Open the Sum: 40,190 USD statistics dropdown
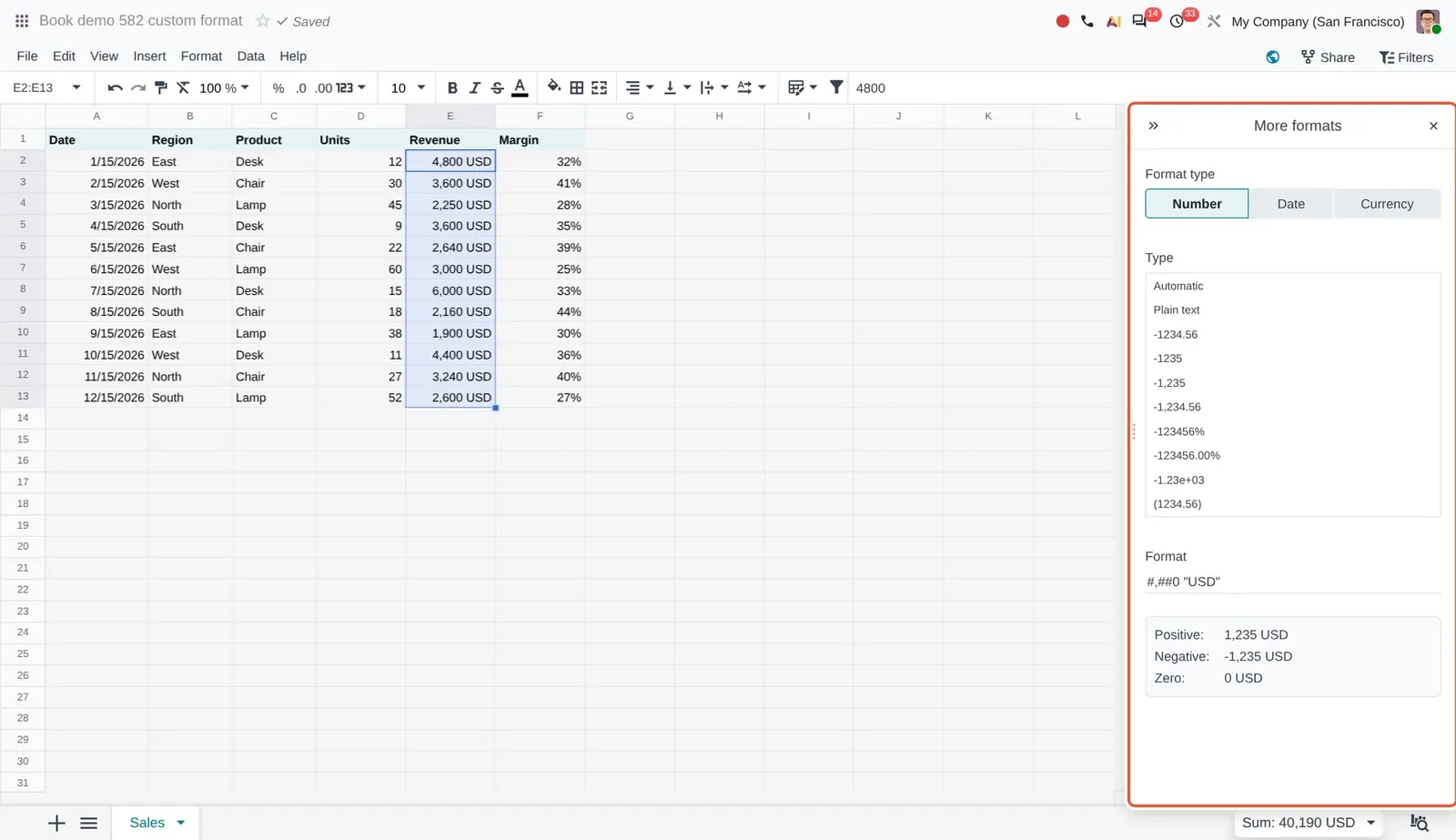The width and height of the screenshot is (1456, 840). [1308, 823]
